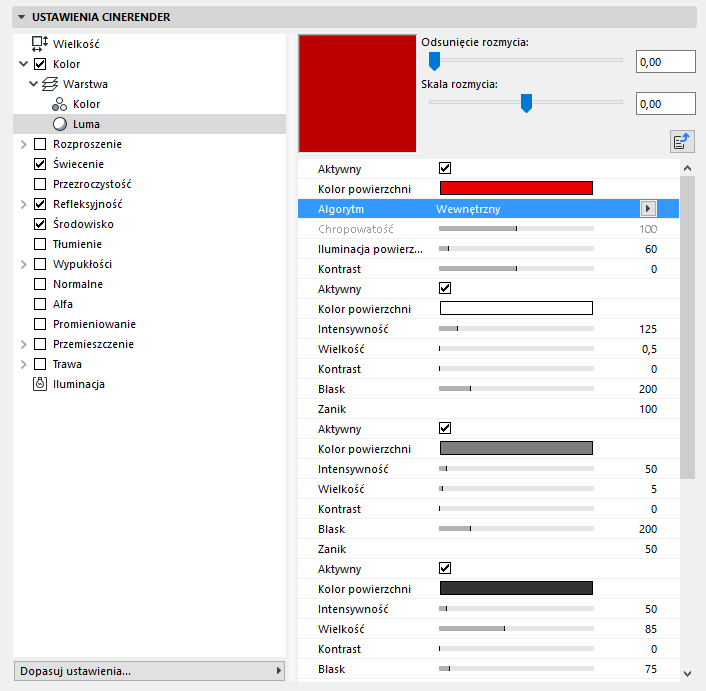Expand the Rozproszenie tree node
Screen dimensions: 706x691
click(x=24, y=144)
